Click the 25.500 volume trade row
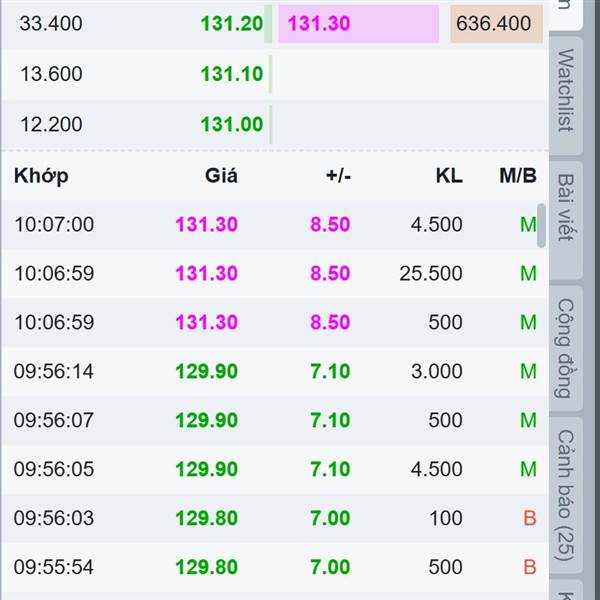Image resolution: width=600 pixels, height=600 pixels. tap(270, 274)
